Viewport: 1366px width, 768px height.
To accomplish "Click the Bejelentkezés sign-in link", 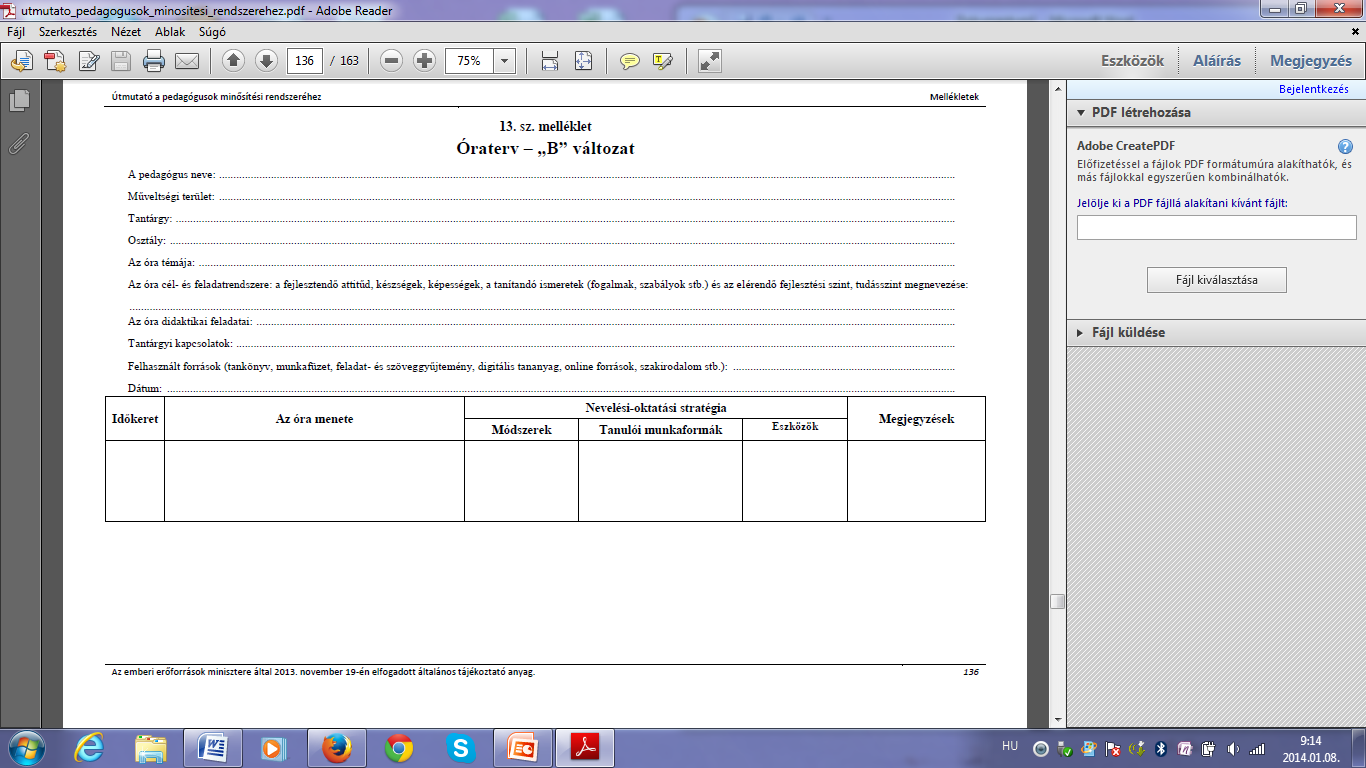I will [1314, 89].
